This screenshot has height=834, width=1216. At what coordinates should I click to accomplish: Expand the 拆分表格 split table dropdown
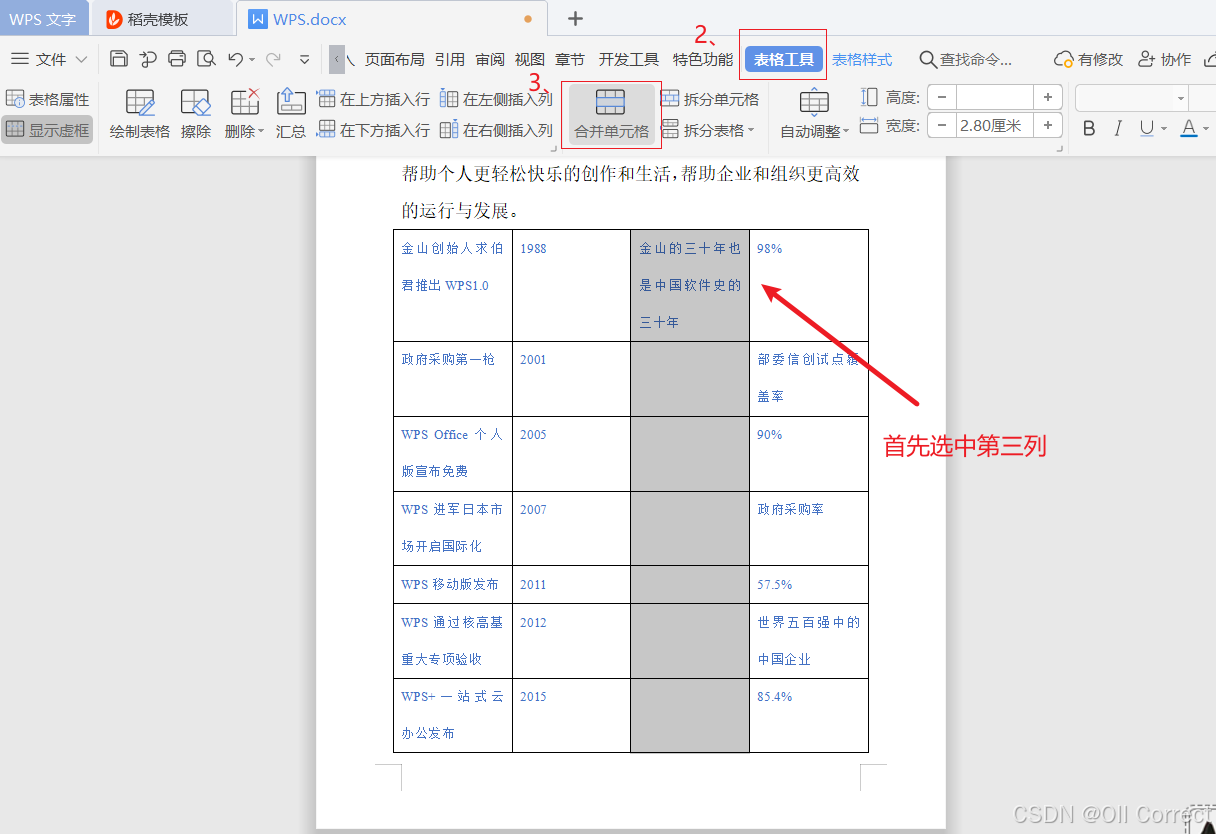point(751,130)
